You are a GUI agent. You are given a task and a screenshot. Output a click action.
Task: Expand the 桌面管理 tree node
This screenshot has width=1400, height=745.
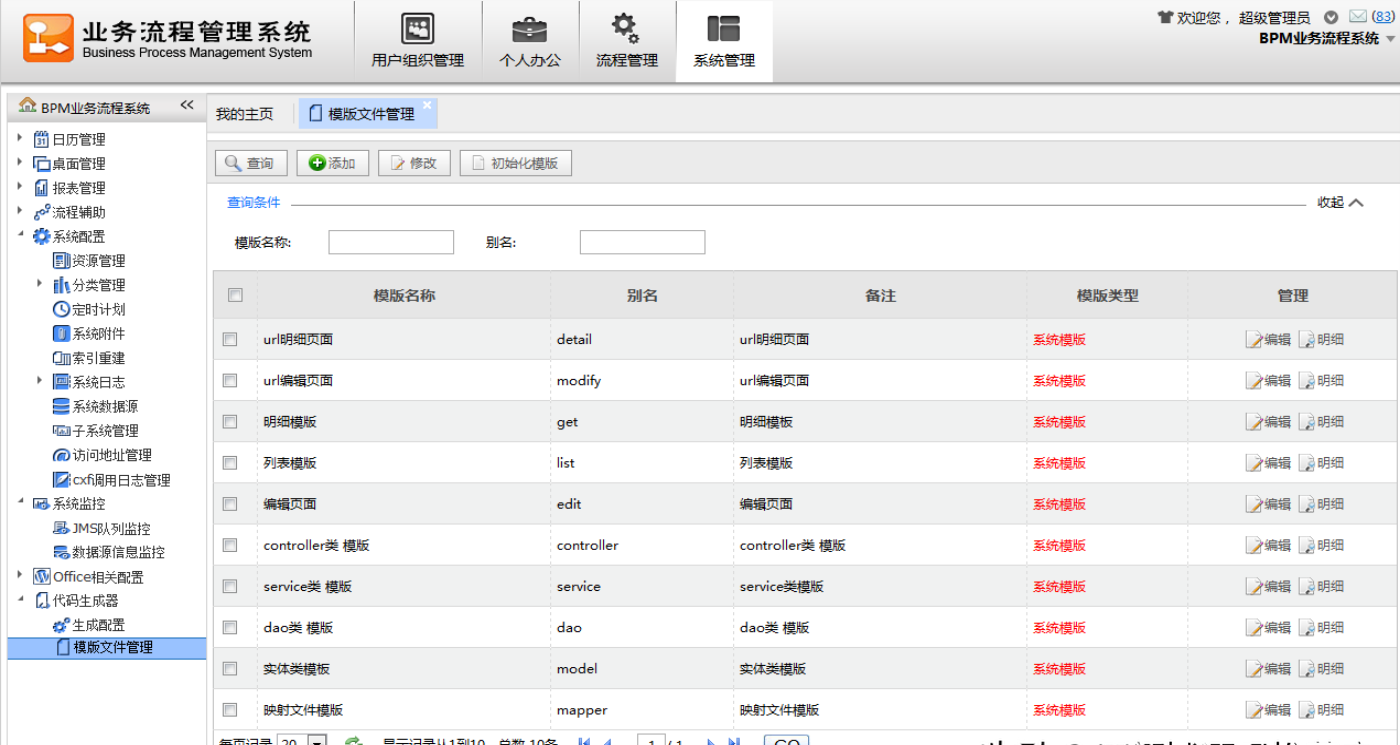(x=20, y=162)
